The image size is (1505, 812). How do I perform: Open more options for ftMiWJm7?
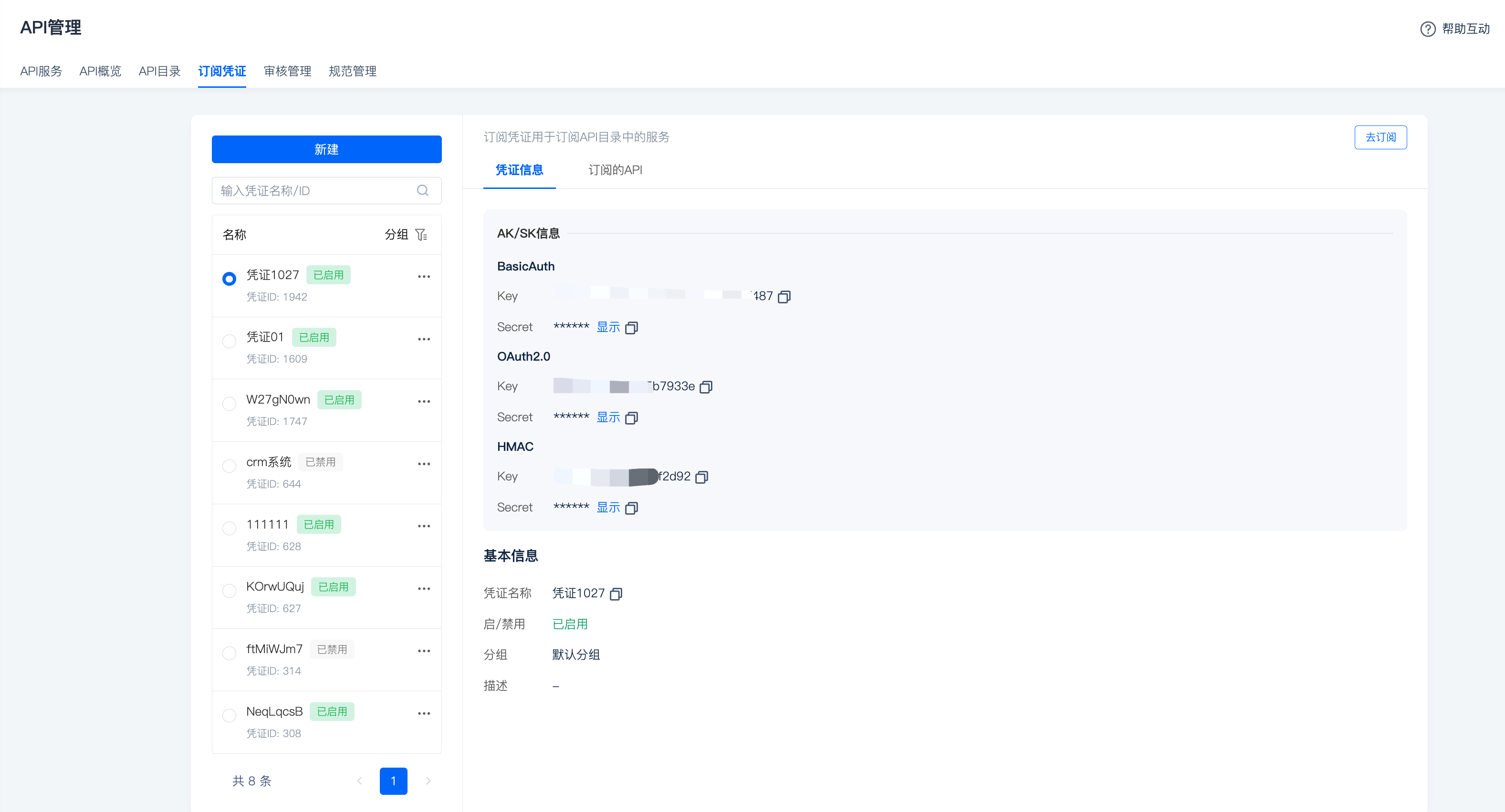tap(424, 651)
